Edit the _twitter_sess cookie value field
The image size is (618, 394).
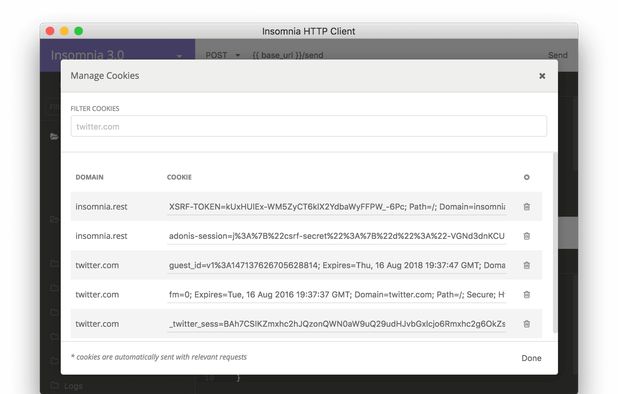click(x=337, y=324)
